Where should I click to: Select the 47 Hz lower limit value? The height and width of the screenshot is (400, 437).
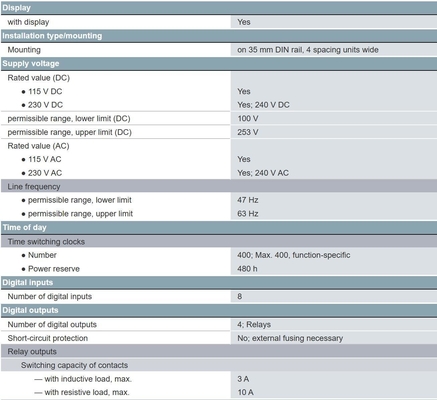coord(248,200)
